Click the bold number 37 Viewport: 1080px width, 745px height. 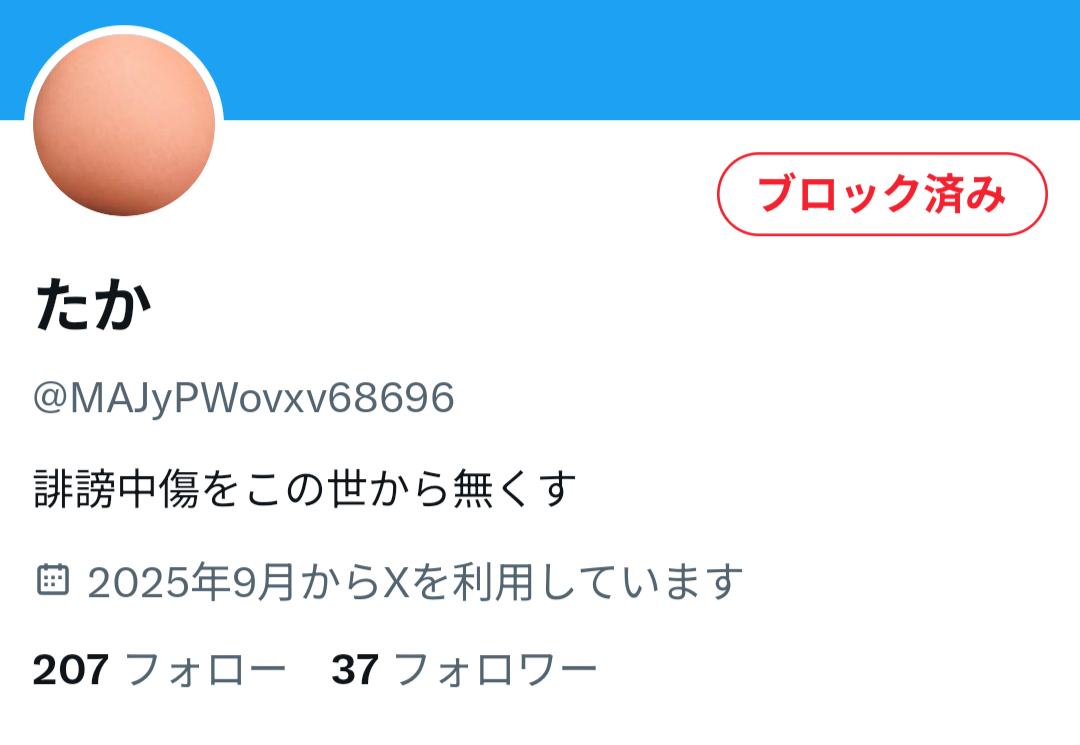click(x=355, y=669)
